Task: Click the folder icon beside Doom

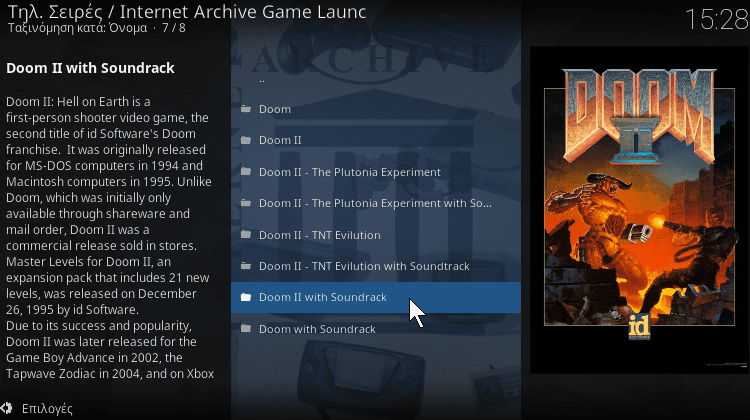Action: coord(246,109)
